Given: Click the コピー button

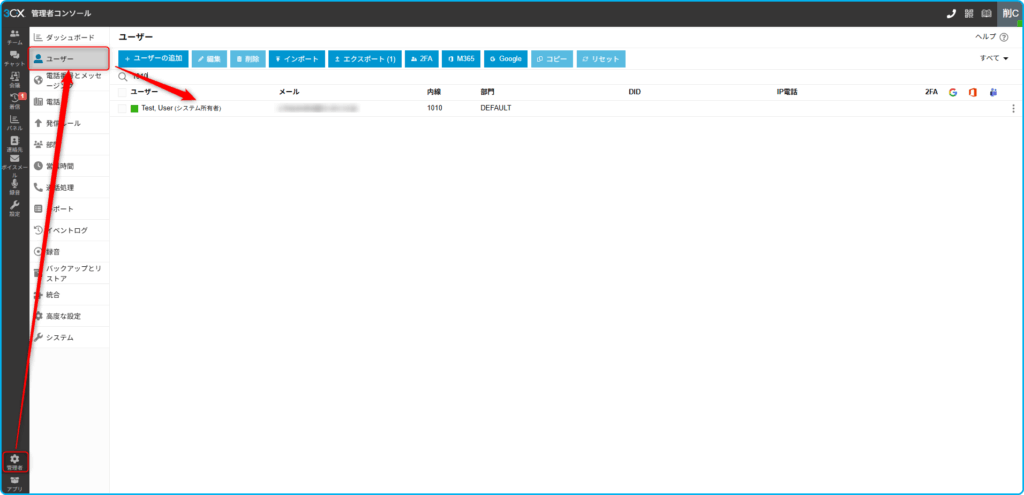Looking at the screenshot, I should pos(552,59).
